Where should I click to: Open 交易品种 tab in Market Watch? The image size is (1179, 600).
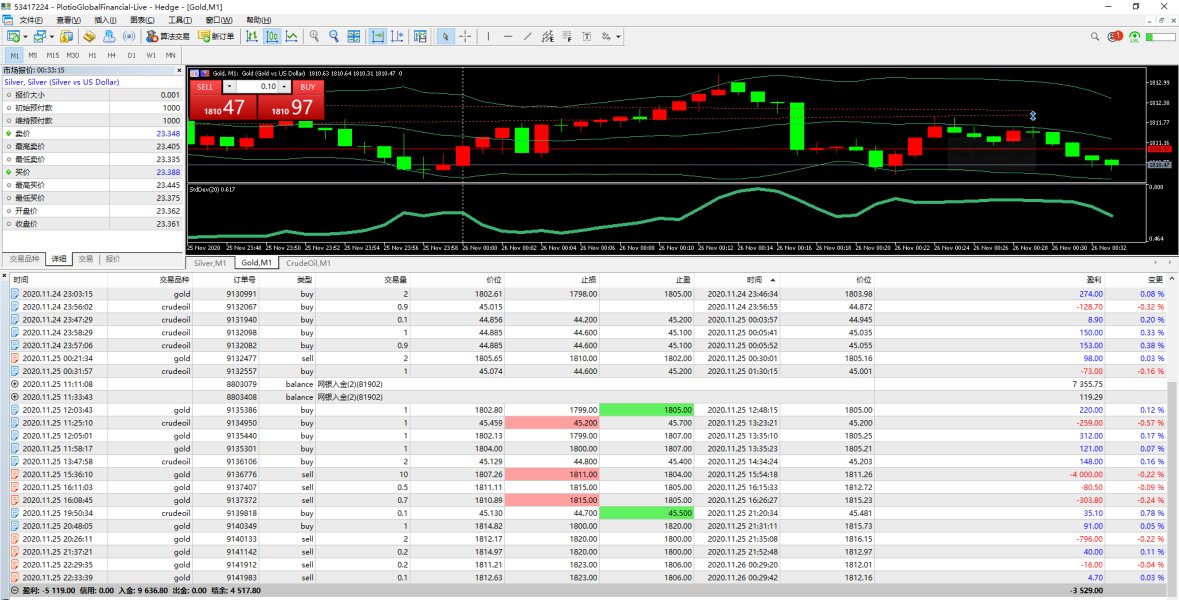tap(23, 259)
